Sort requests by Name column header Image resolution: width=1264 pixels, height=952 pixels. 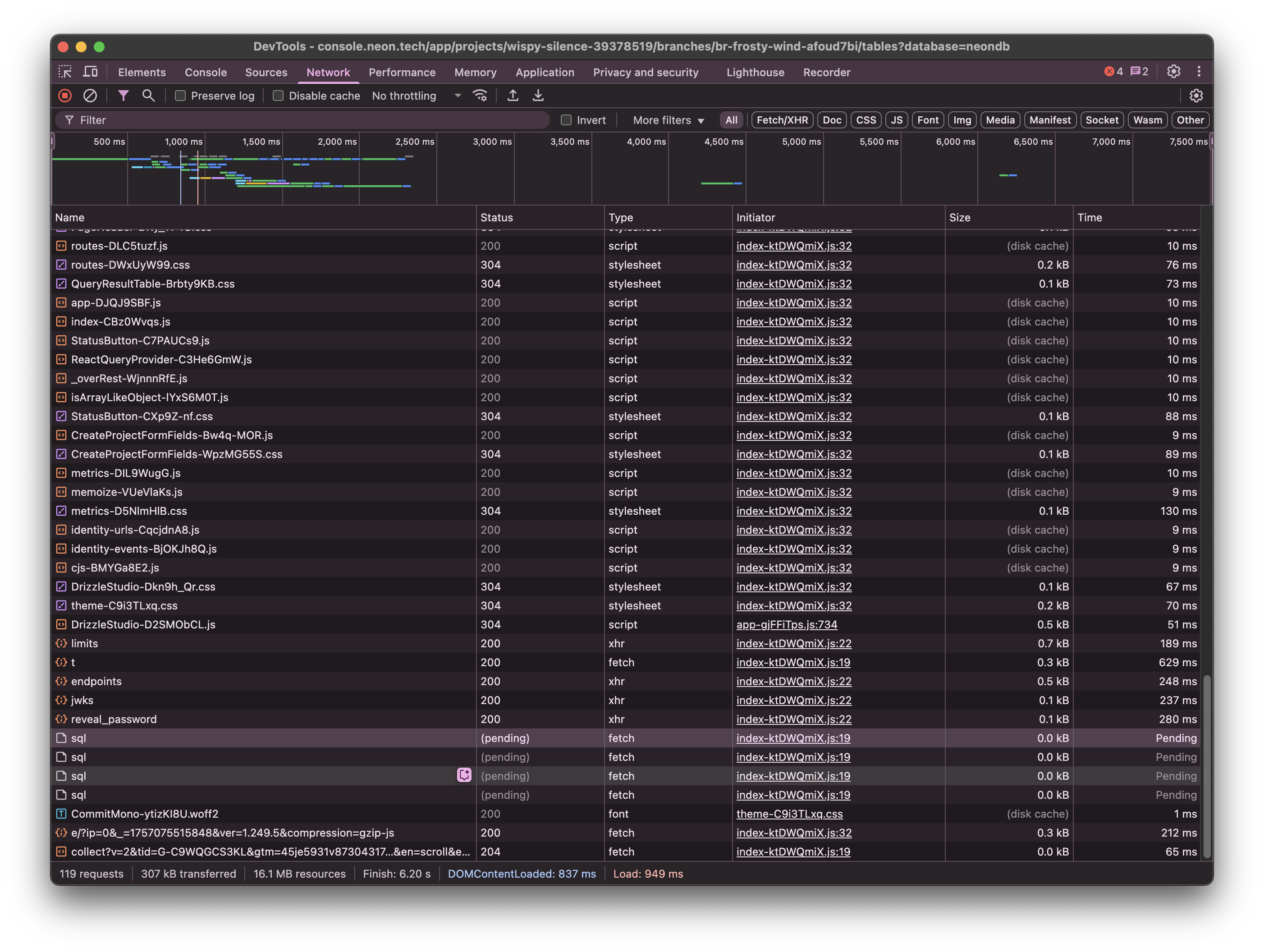(x=263, y=218)
